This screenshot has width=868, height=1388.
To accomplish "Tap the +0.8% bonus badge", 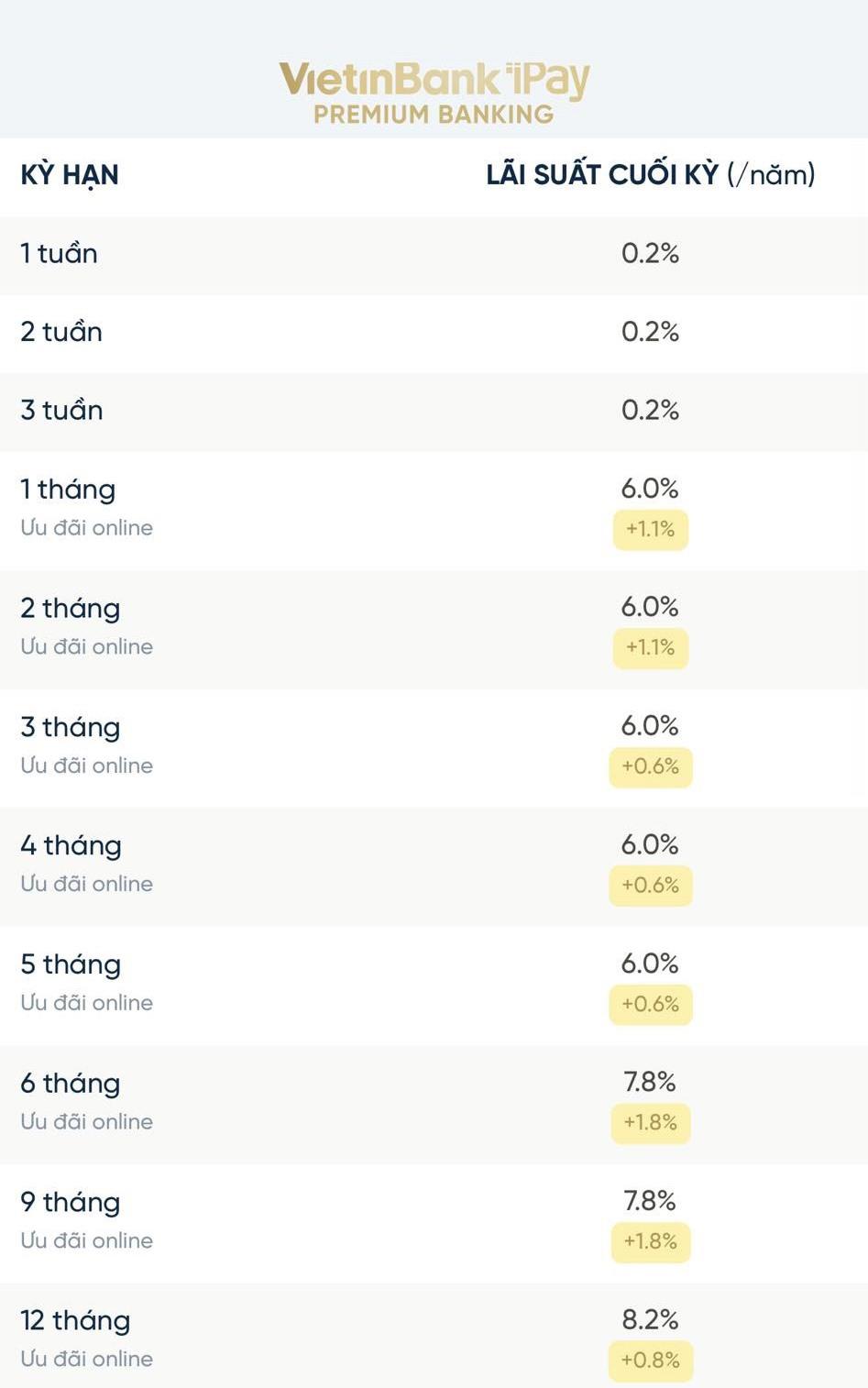I will tap(650, 1360).
